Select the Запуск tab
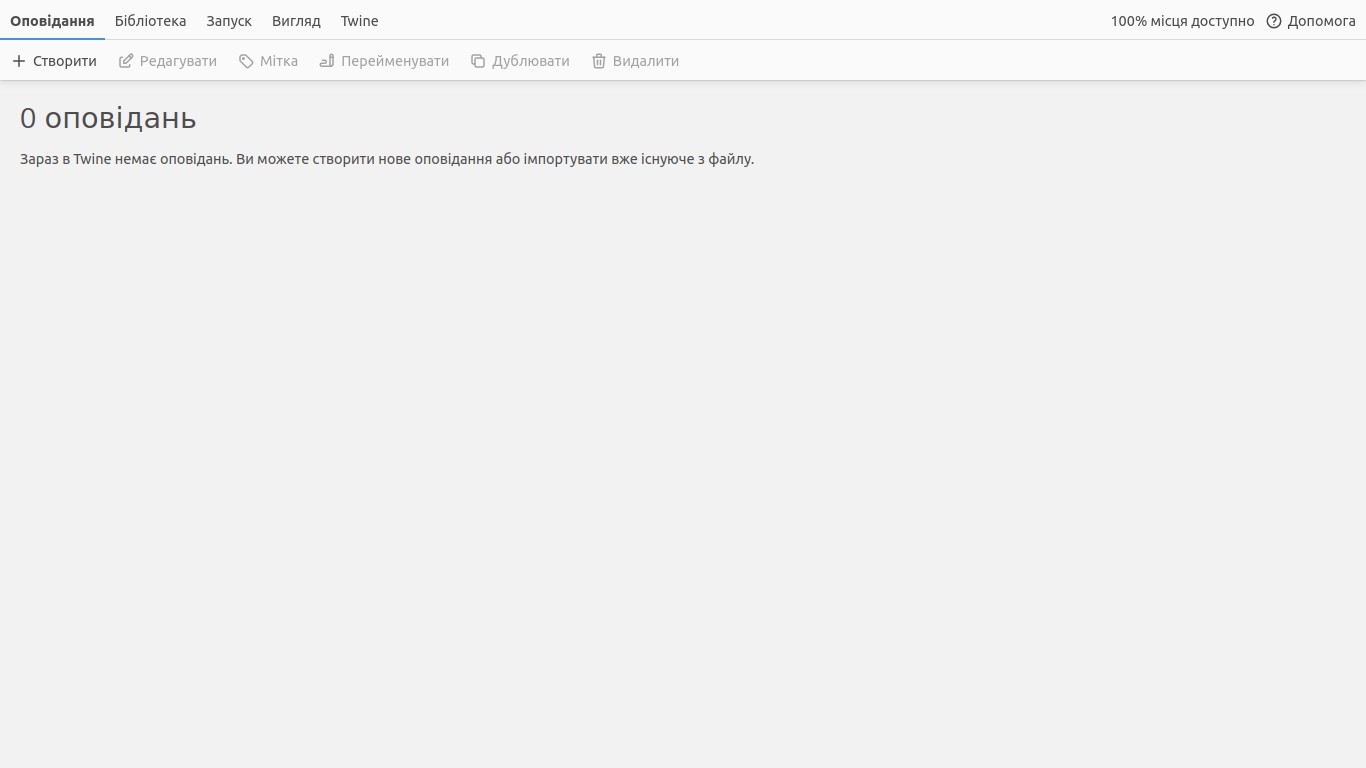 coord(229,21)
